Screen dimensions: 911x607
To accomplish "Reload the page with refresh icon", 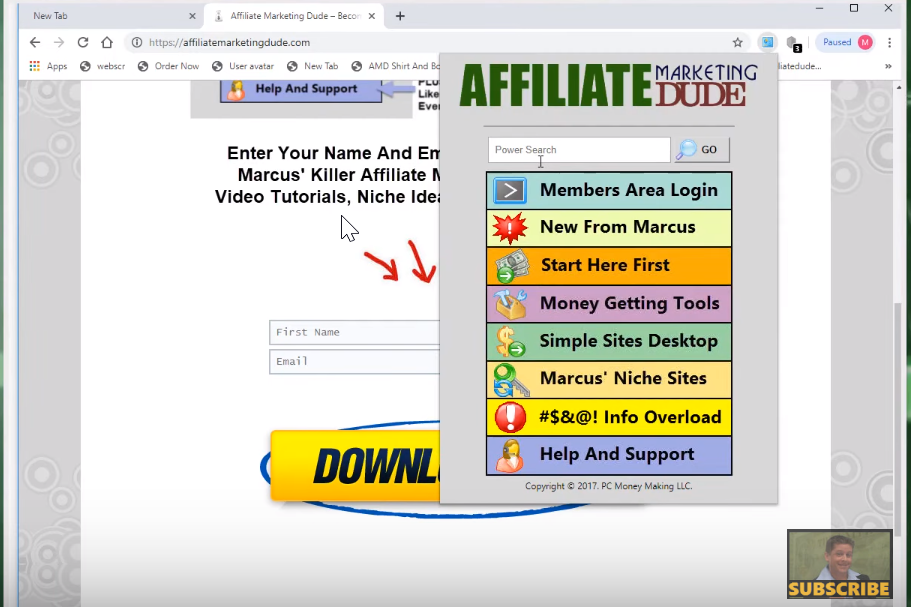I will pyautogui.click(x=83, y=42).
